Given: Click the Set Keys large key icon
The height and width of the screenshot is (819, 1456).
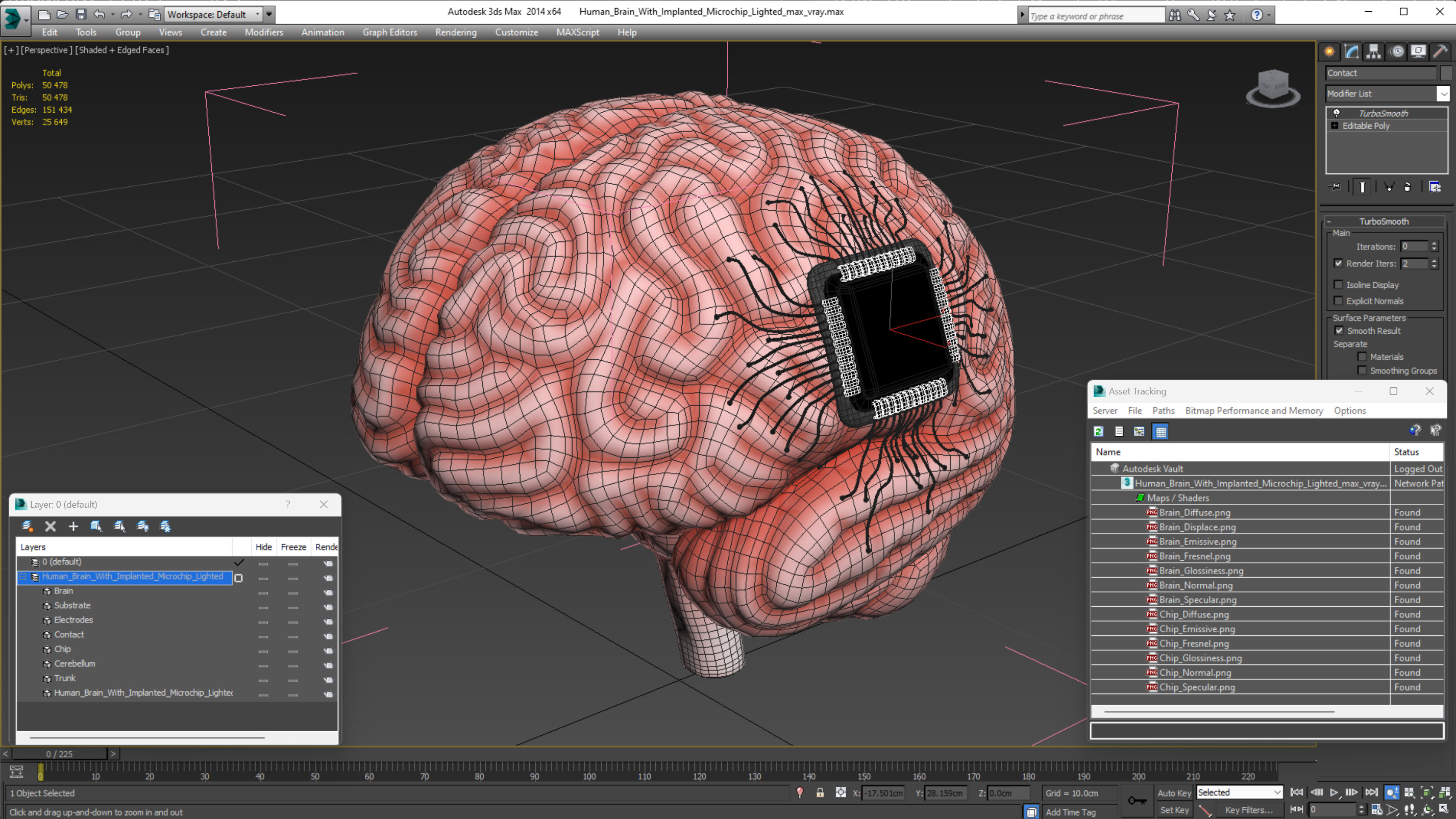Looking at the screenshot, I should [x=1137, y=800].
